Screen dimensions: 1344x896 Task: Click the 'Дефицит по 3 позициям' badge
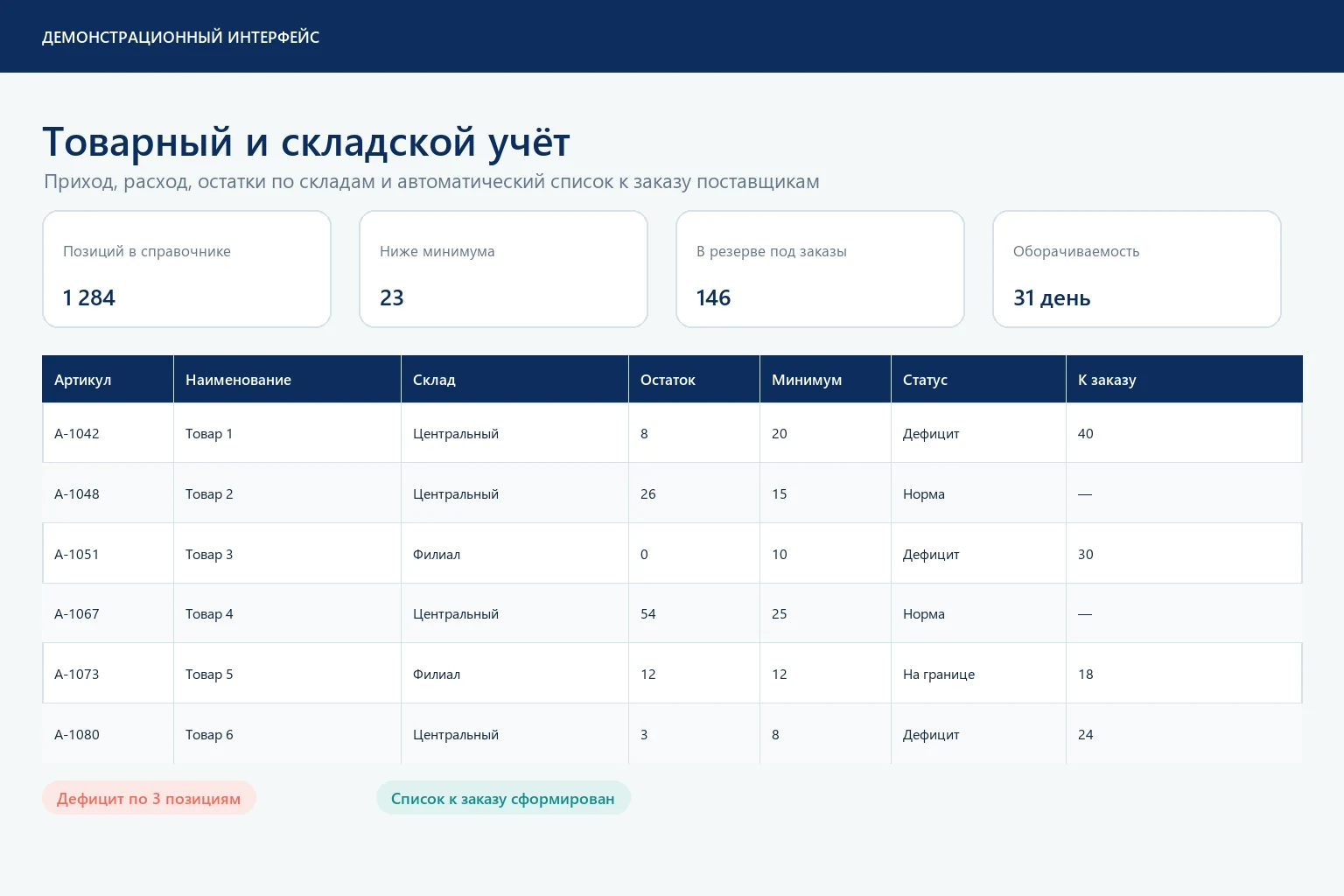tap(149, 798)
